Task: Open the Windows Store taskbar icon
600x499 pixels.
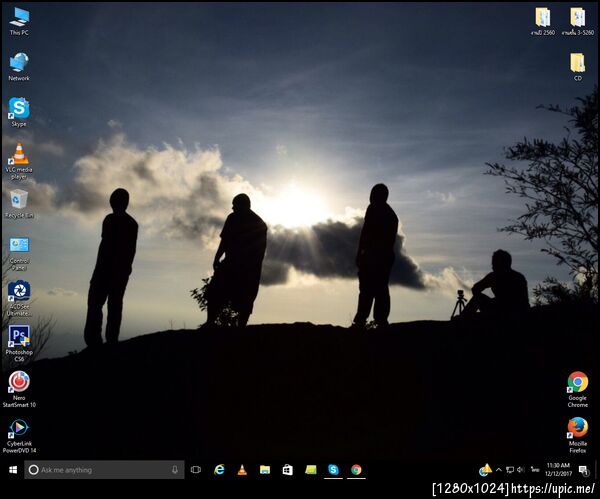Action: click(288, 470)
